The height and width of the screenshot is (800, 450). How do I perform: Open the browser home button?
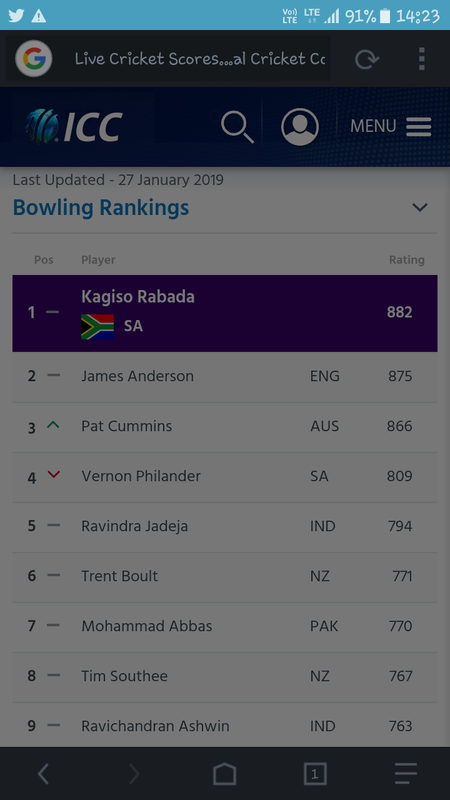point(224,774)
